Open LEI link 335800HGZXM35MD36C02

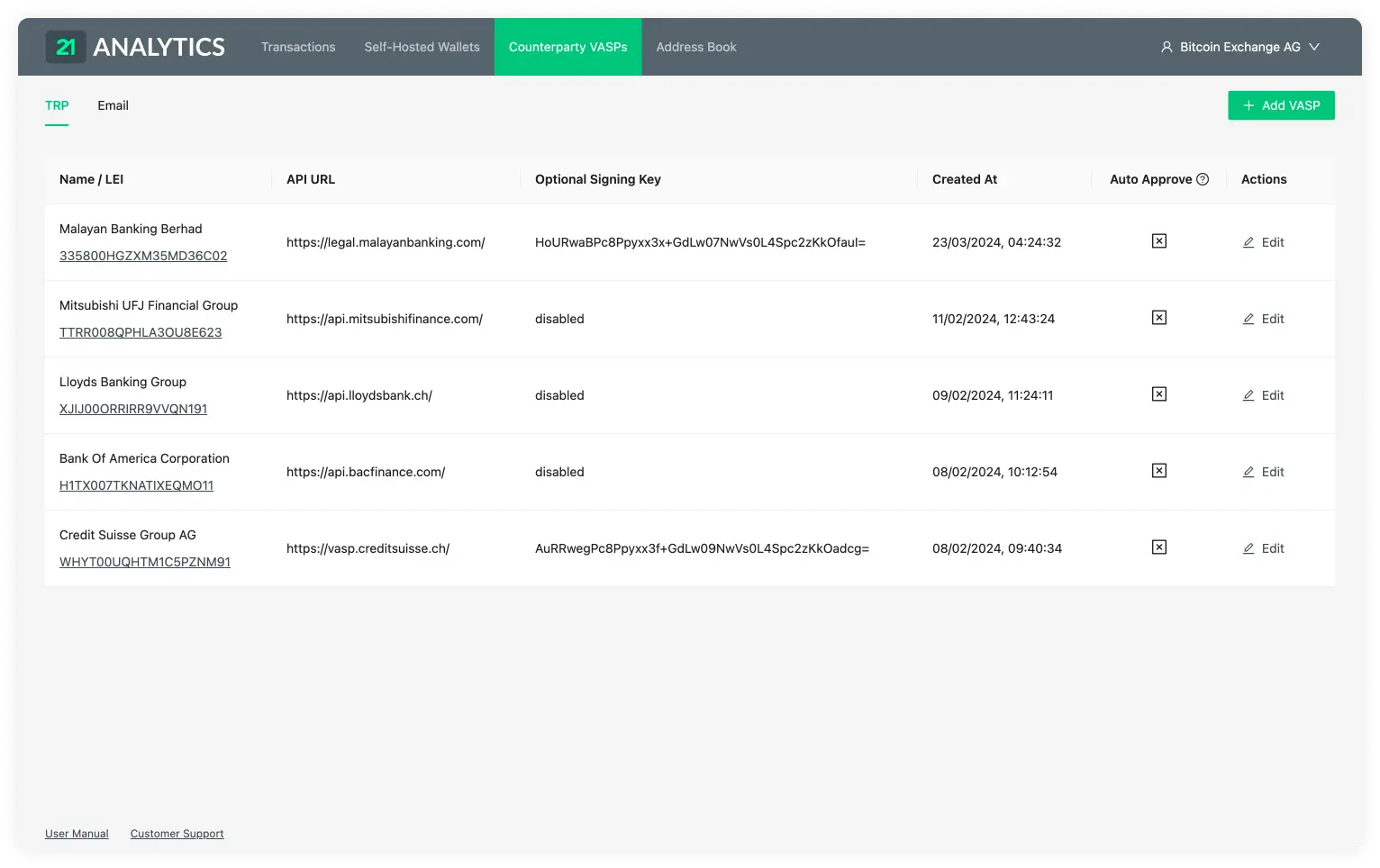click(143, 256)
